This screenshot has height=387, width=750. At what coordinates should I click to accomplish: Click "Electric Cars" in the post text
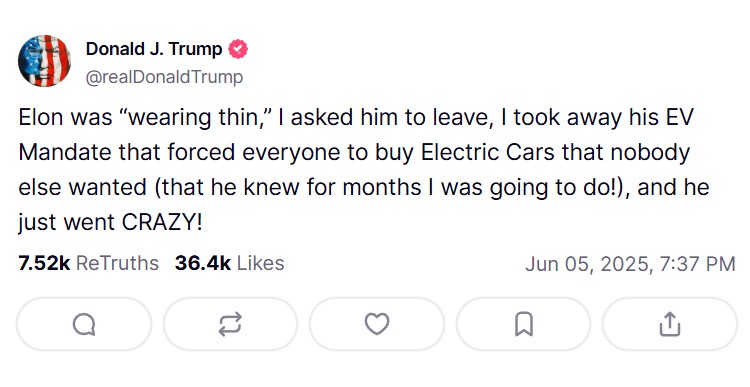click(x=488, y=152)
